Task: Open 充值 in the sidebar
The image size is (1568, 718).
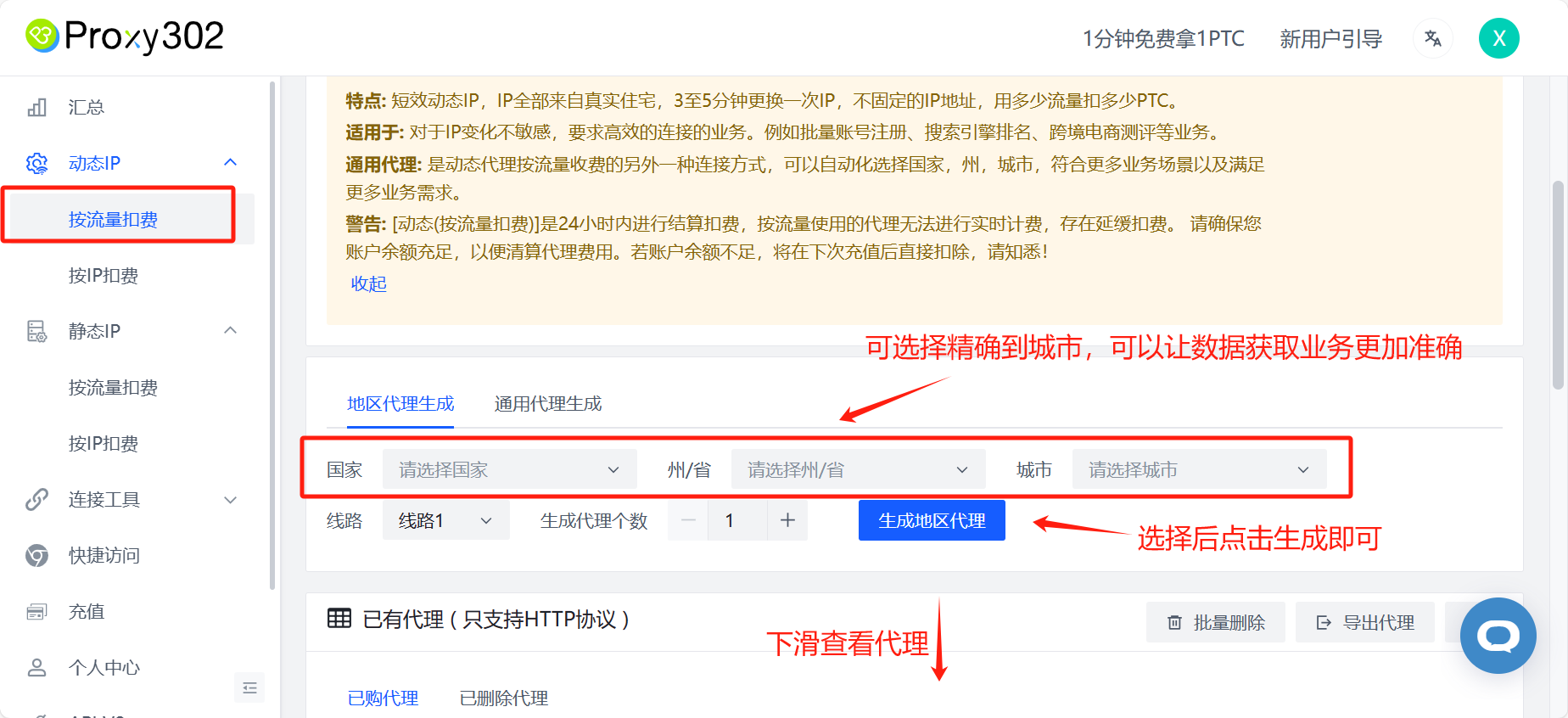Action: click(x=87, y=611)
